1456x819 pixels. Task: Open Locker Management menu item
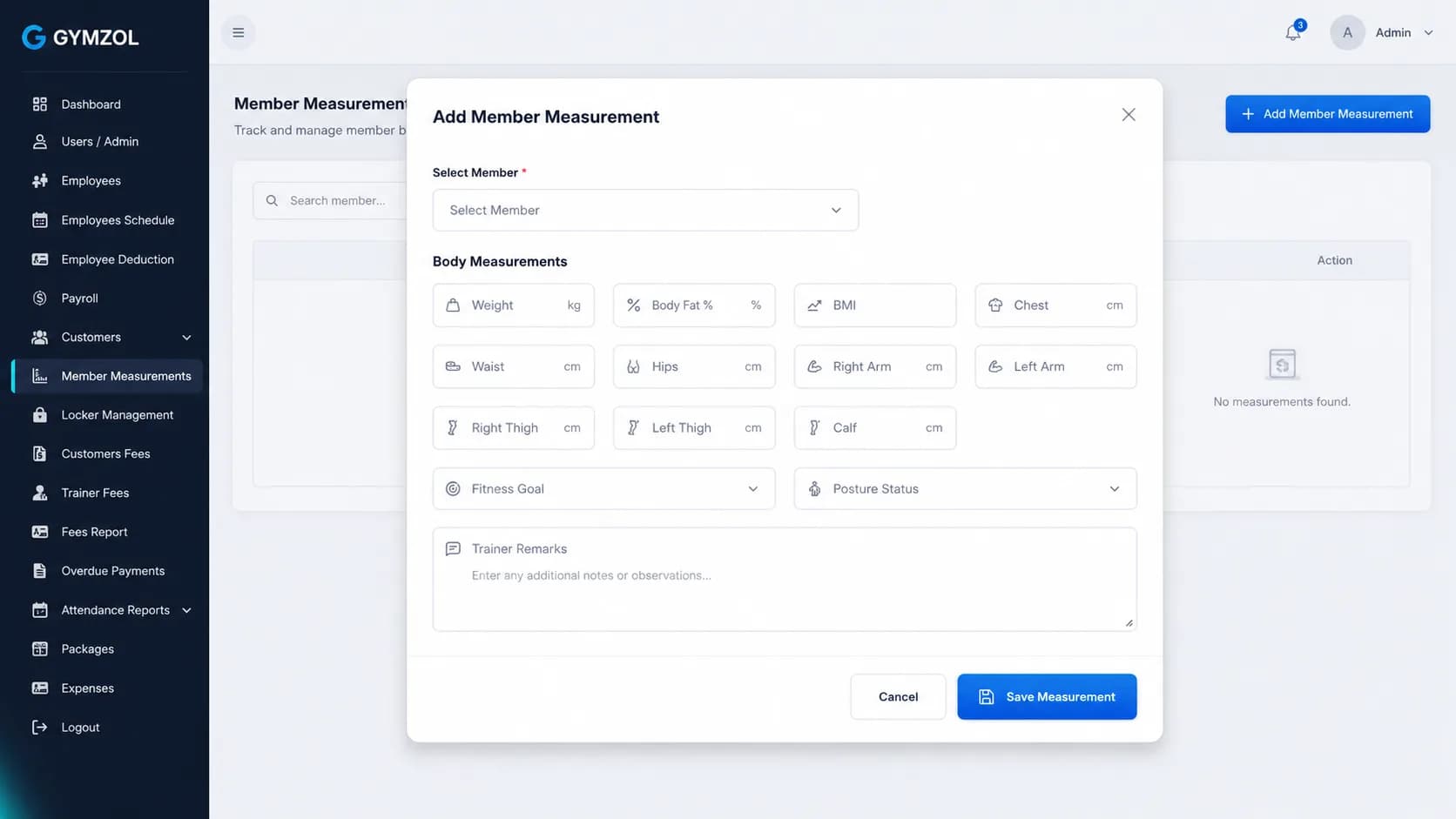[108, 415]
